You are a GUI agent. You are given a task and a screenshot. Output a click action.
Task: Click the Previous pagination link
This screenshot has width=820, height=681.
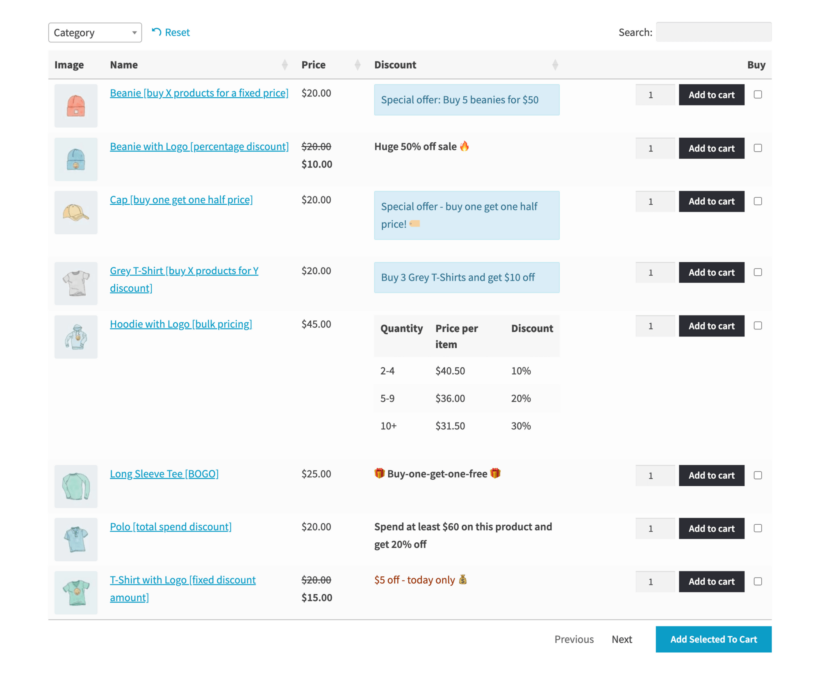(574, 639)
